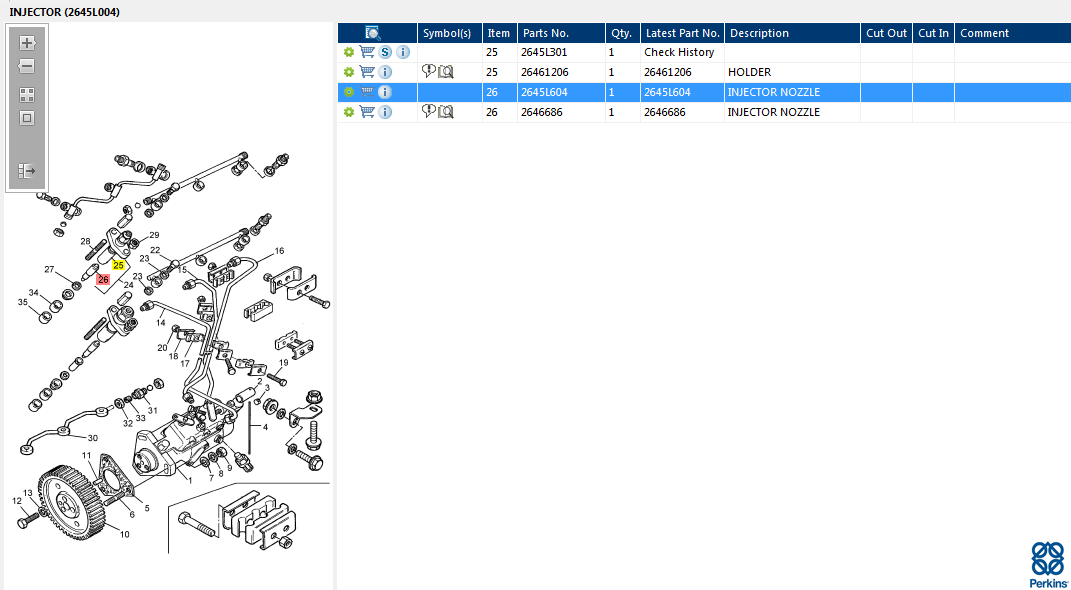This screenshot has height=590, width=1071.
Task: Click callout number 19 on the diagram
Action: coord(283,362)
